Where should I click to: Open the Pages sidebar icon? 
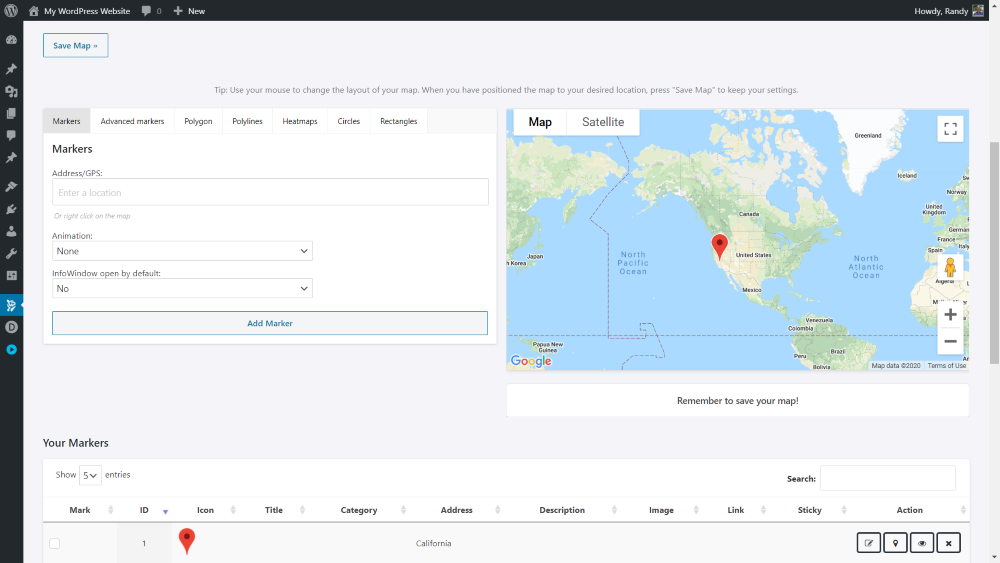point(11,113)
